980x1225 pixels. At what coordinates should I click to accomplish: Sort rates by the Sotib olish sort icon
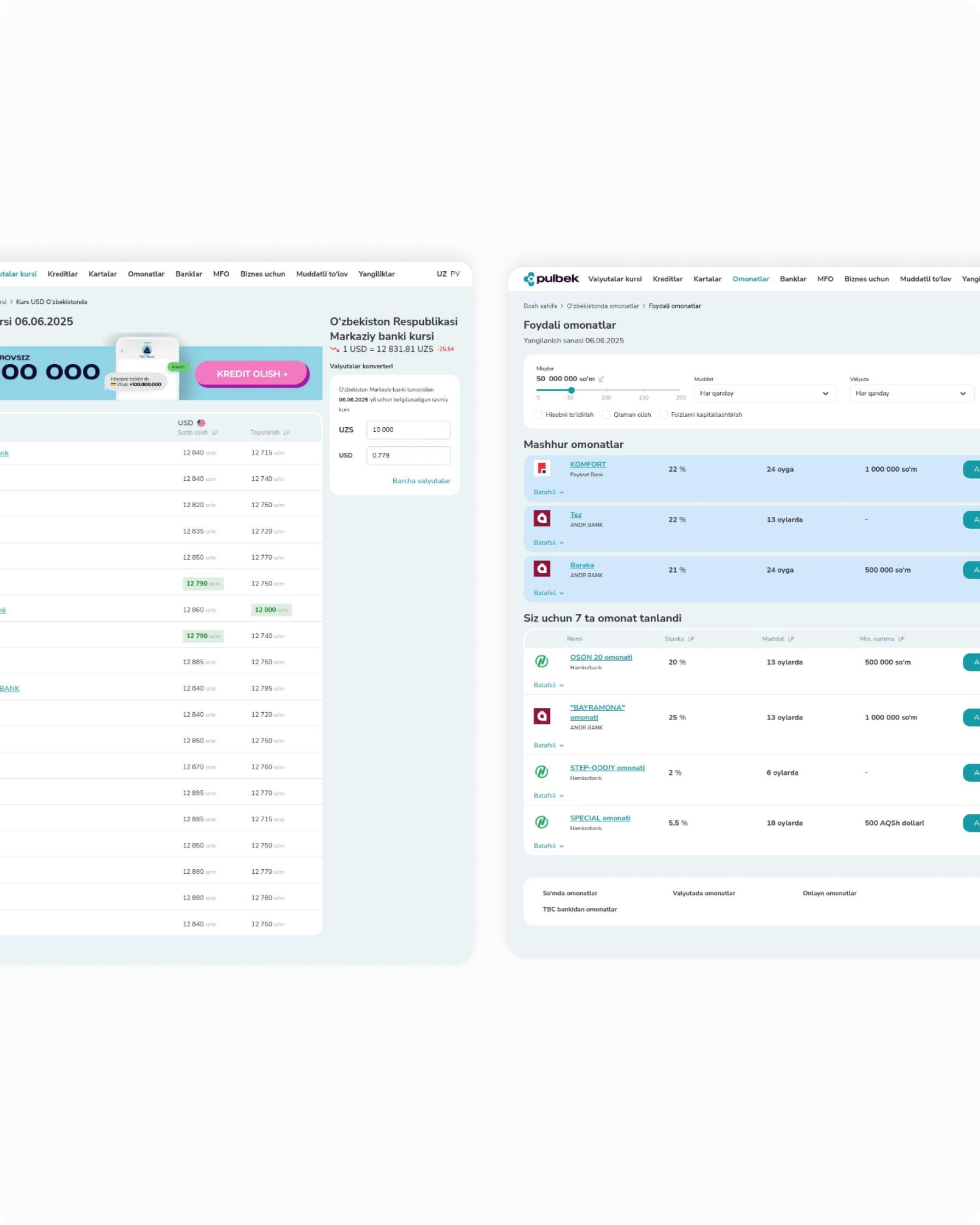215,433
